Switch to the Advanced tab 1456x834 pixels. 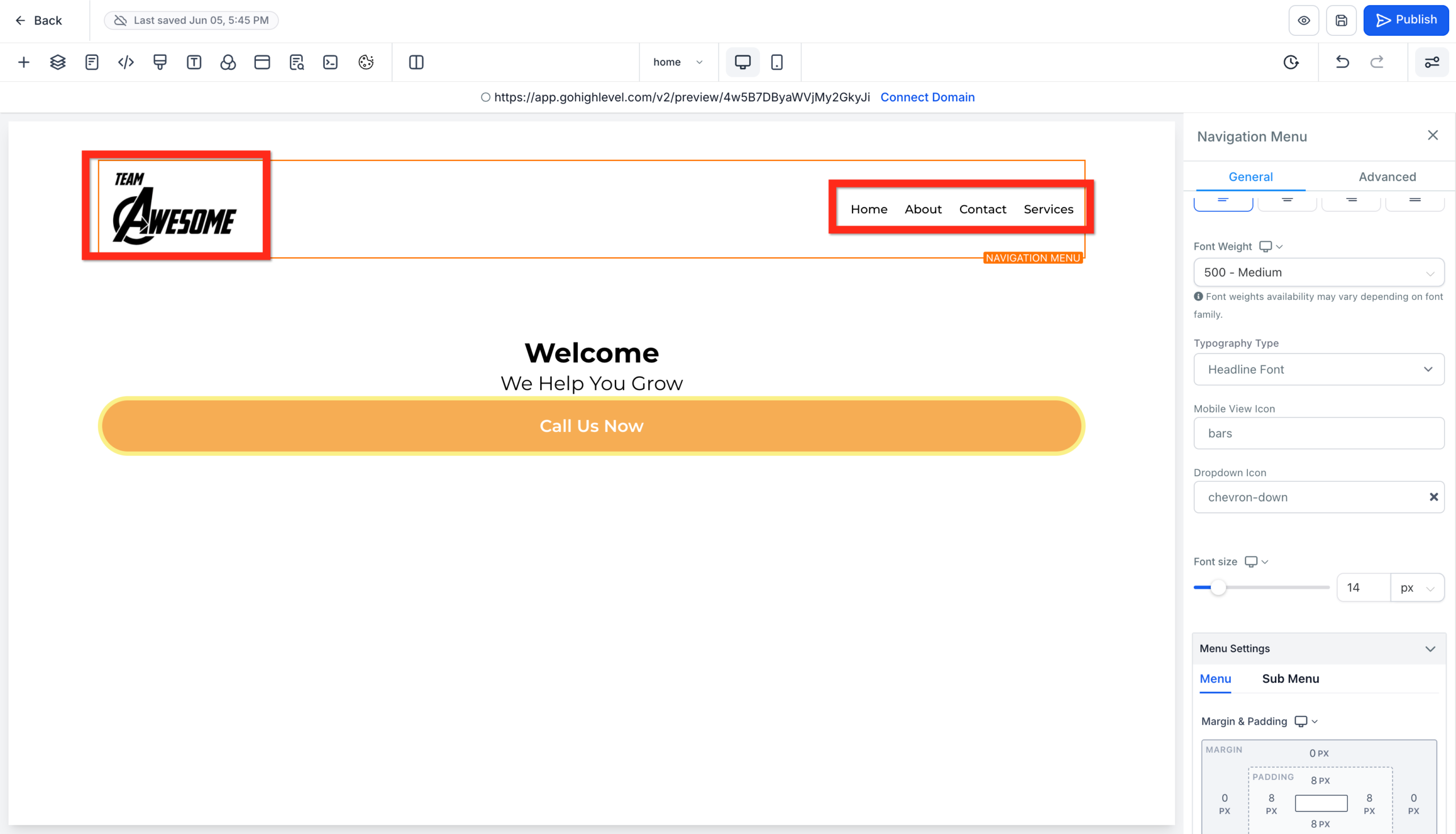point(1387,176)
